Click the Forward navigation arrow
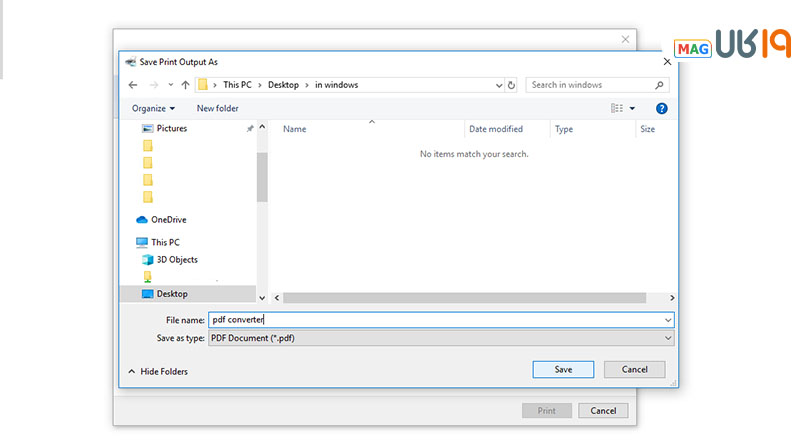This screenshot has height=444, width=800. [153, 85]
